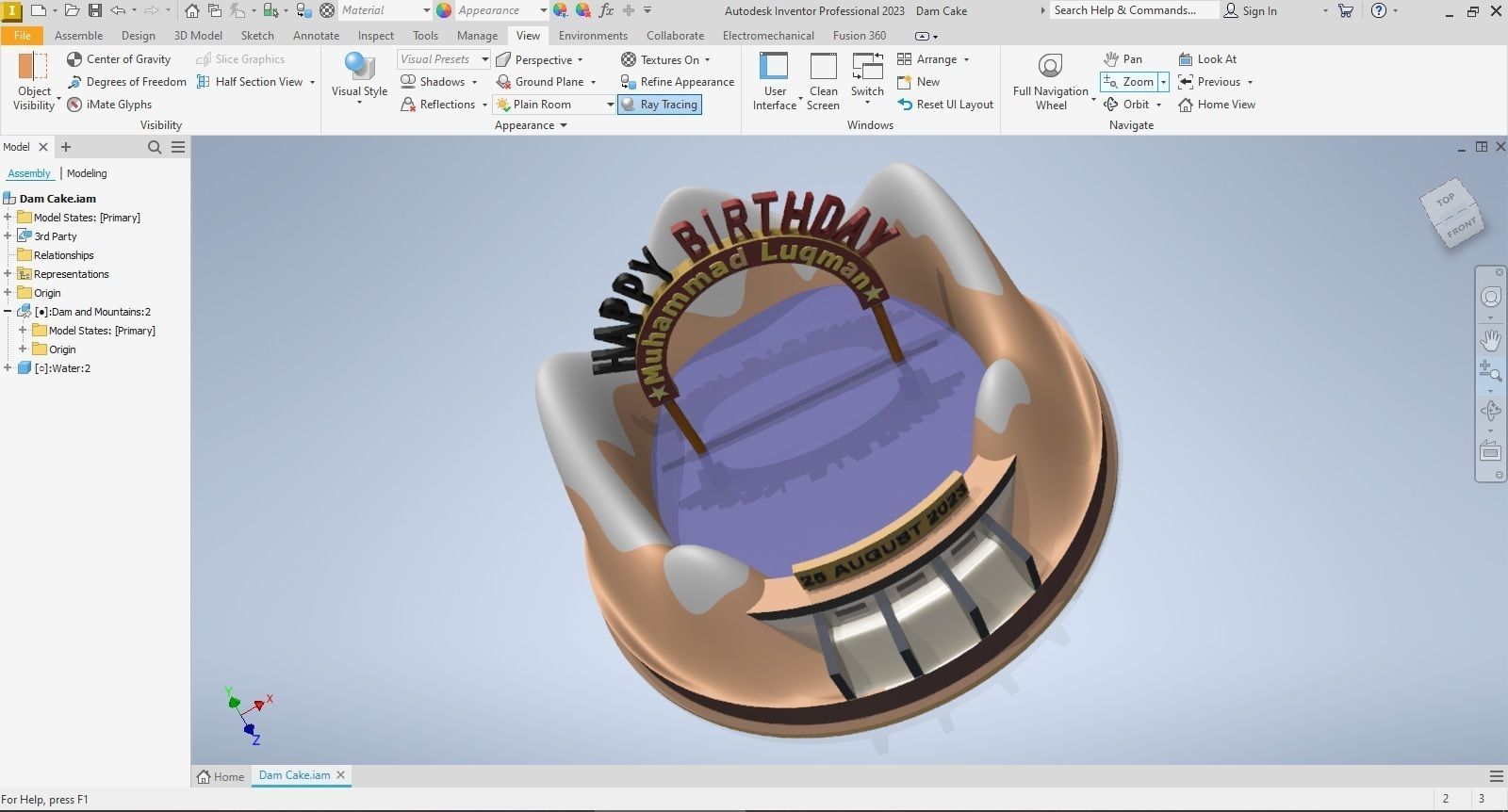
Task: Toggle Degrees of Freedom display
Action: 126,82
